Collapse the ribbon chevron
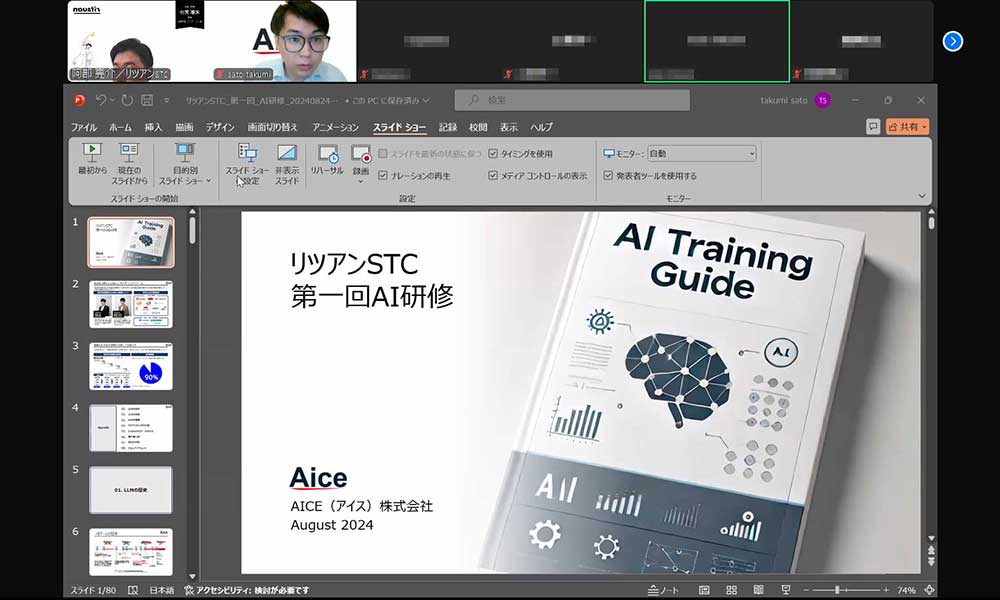Image resolution: width=1000 pixels, height=600 pixels. [x=922, y=196]
